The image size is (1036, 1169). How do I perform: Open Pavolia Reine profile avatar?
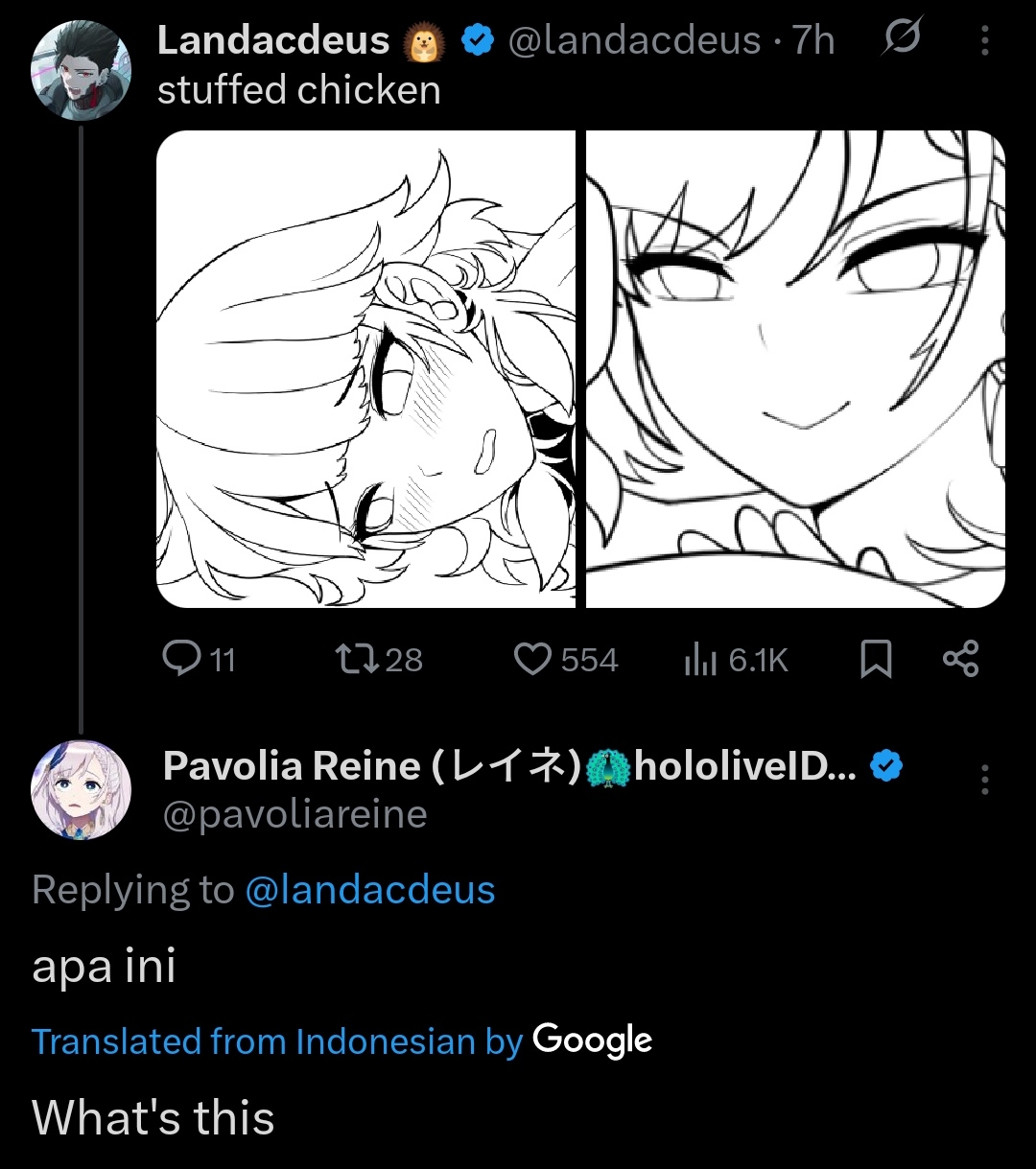pos(81,789)
